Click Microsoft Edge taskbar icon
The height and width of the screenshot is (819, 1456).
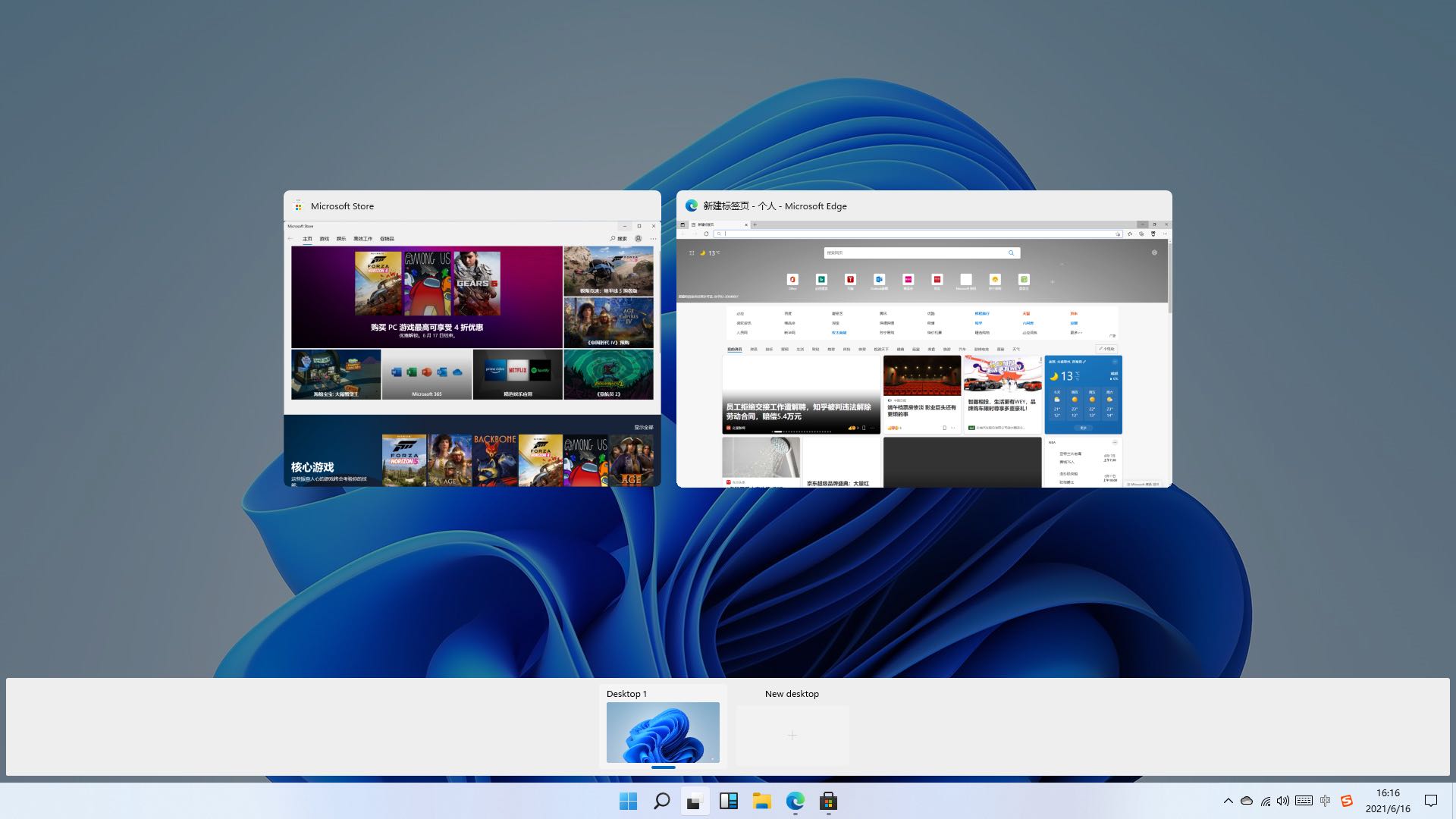[x=795, y=801]
